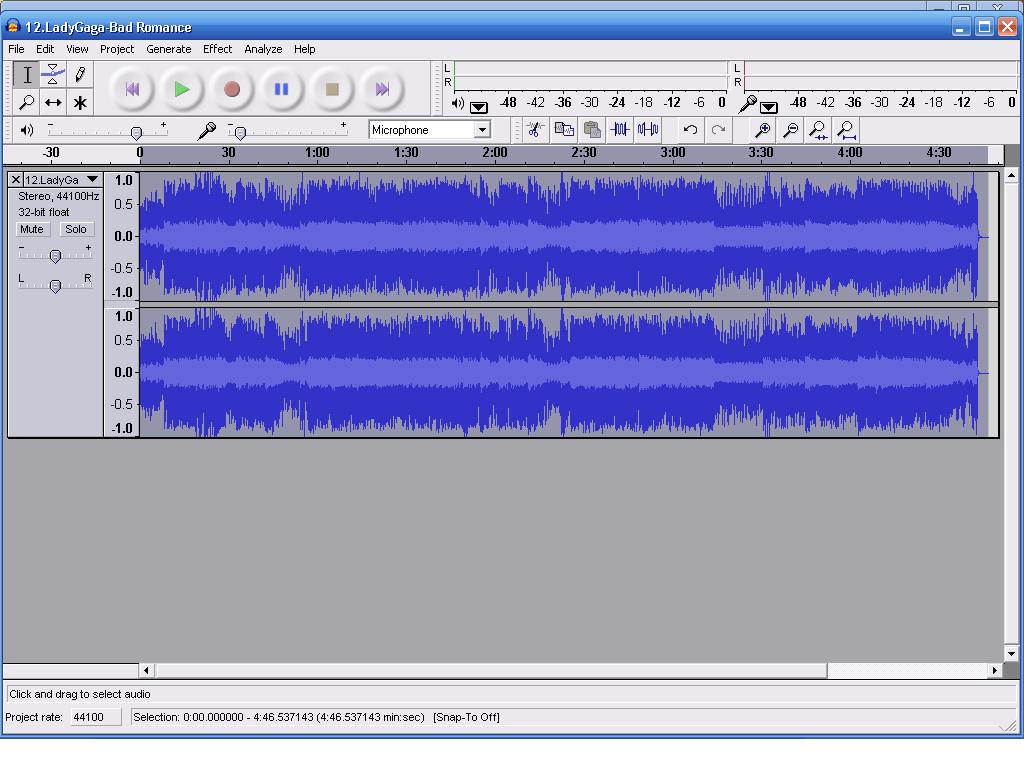Solo the 12.LadyGa track
Image resolution: width=1024 pixels, height=768 pixels.
click(x=76, y=229)
